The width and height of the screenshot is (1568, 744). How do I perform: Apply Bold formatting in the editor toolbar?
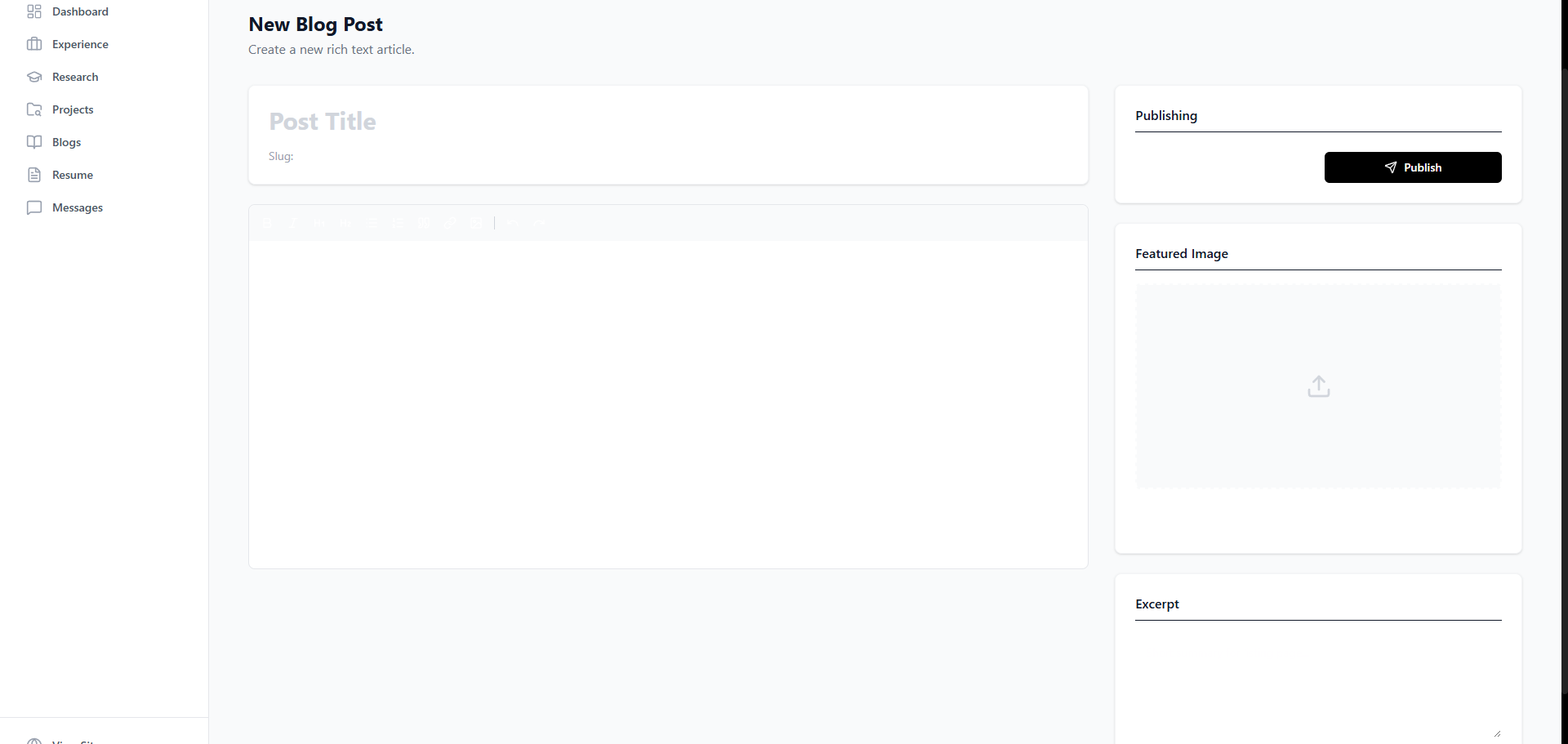267,223
